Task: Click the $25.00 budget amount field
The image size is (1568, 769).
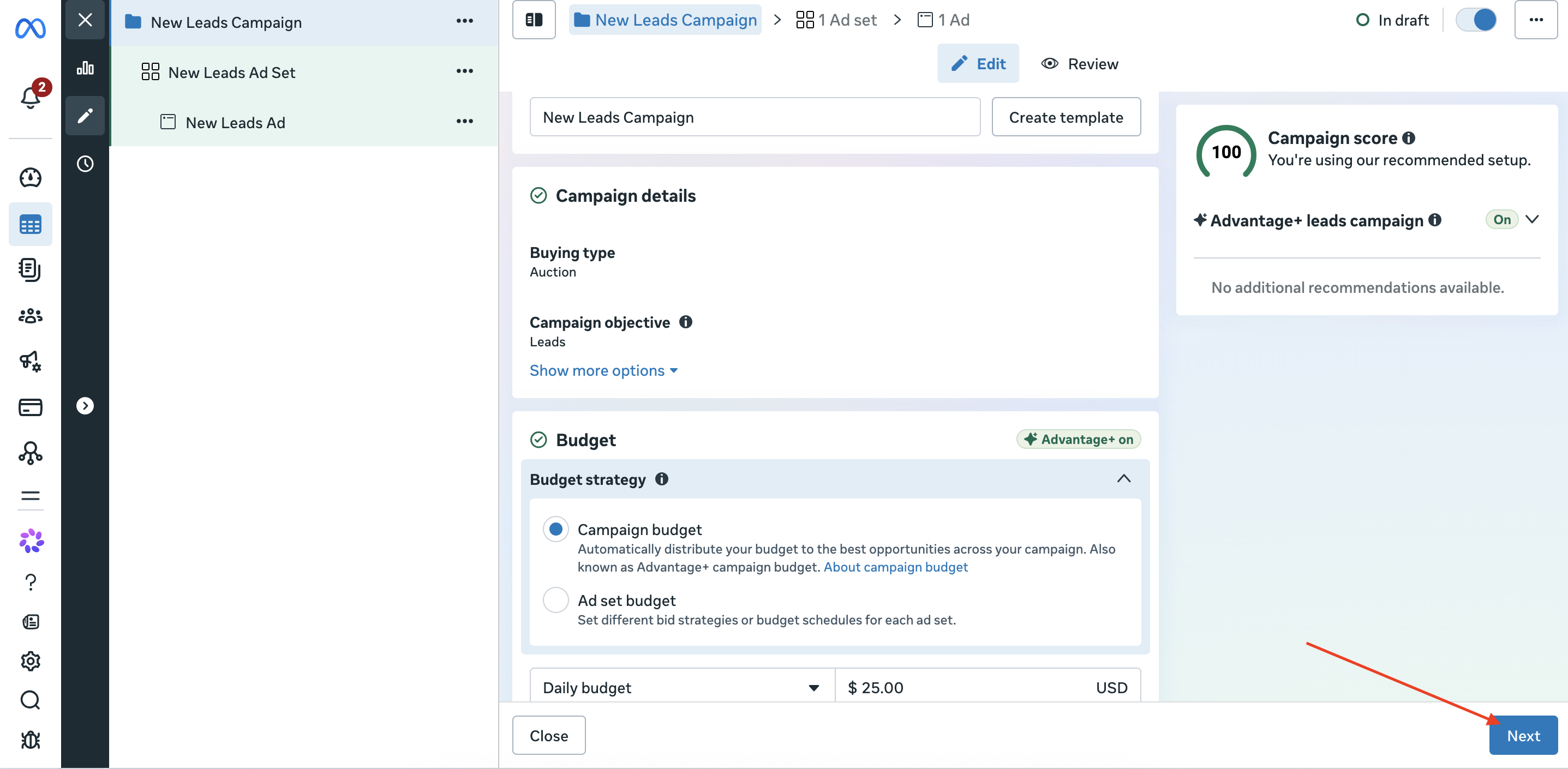Action: point(988,688)
